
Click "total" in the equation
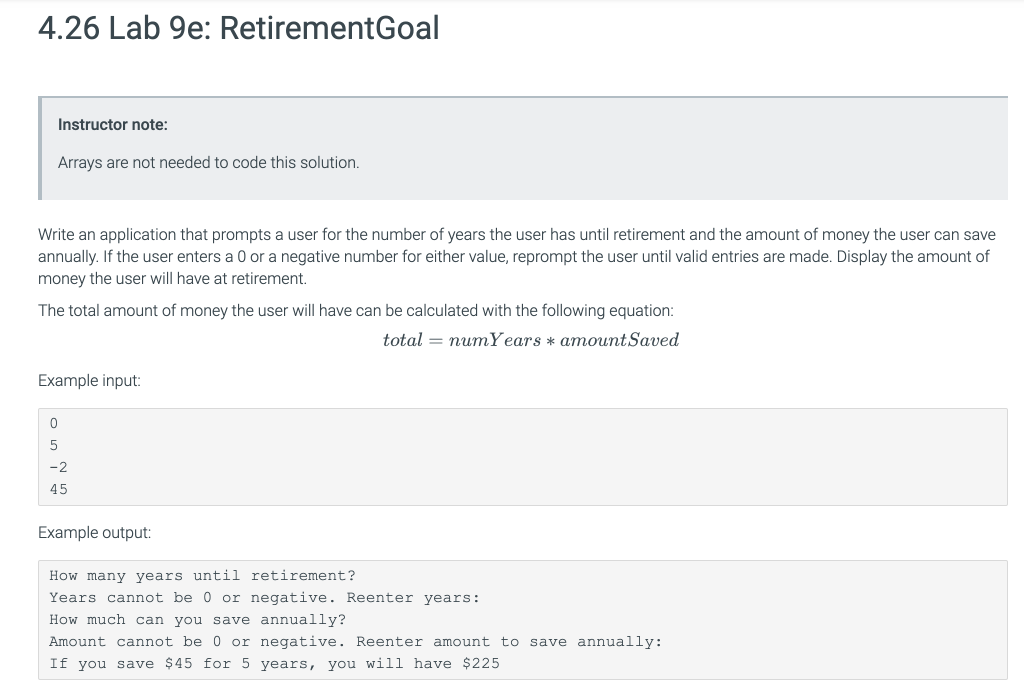pos(403,340)
